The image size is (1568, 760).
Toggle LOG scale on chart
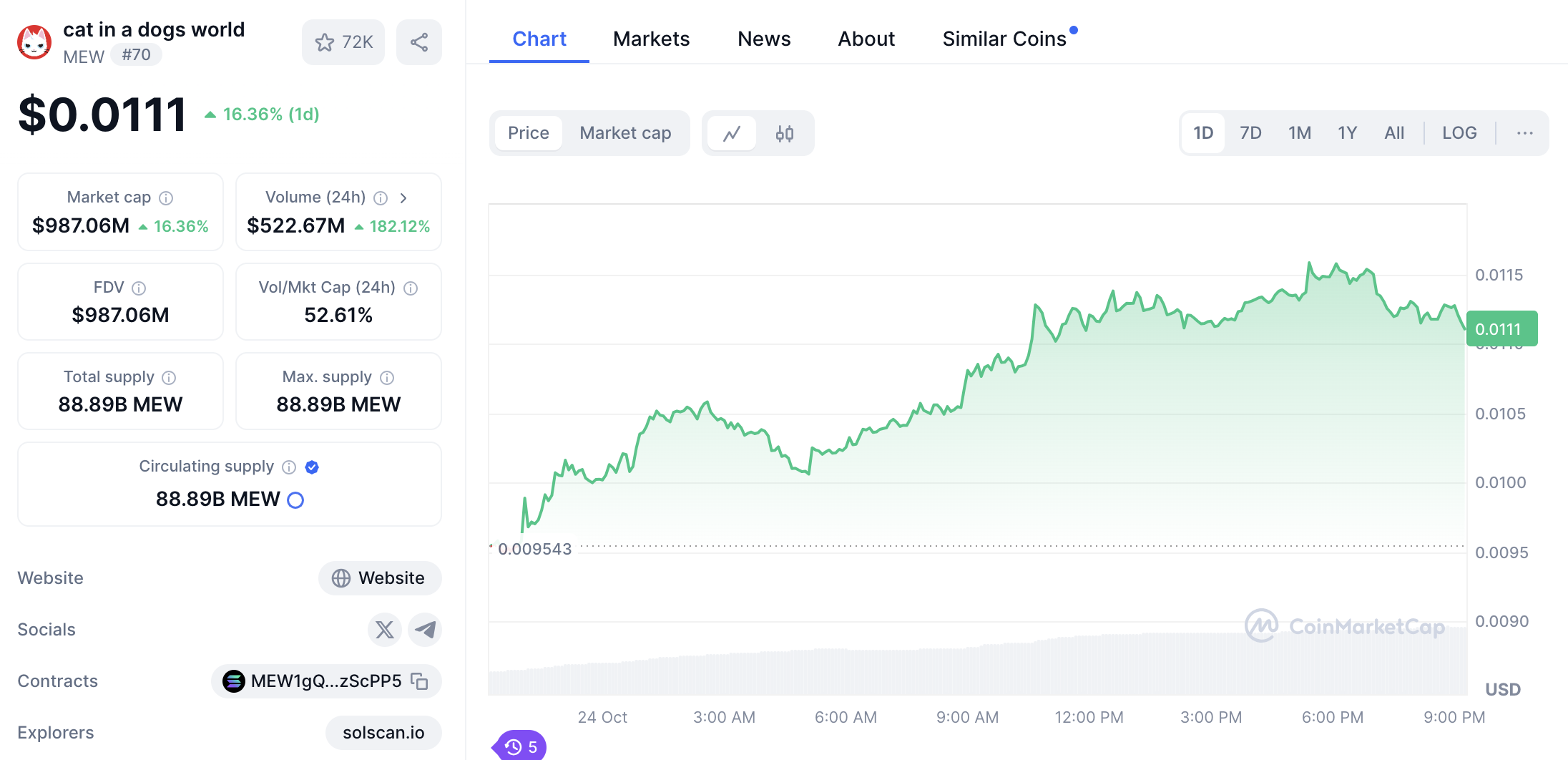(1459, 133)
